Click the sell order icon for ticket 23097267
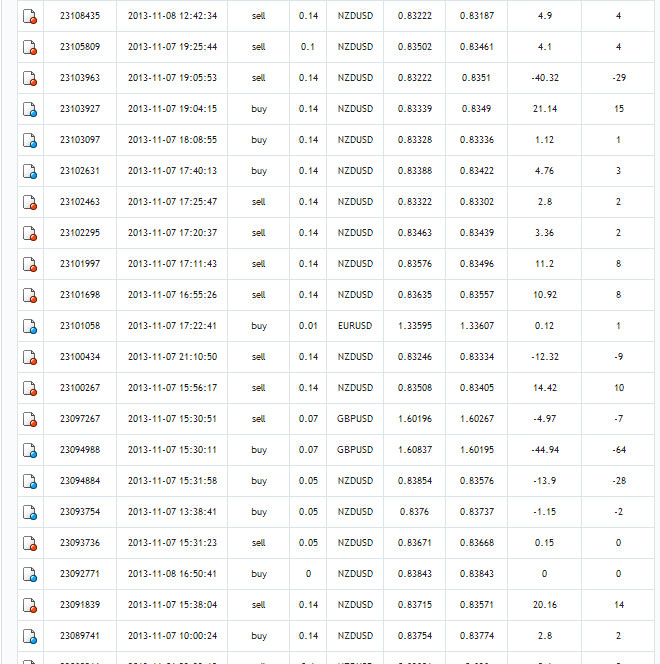The width and height of the screenshot is (660, 664). tap(30, 419)
